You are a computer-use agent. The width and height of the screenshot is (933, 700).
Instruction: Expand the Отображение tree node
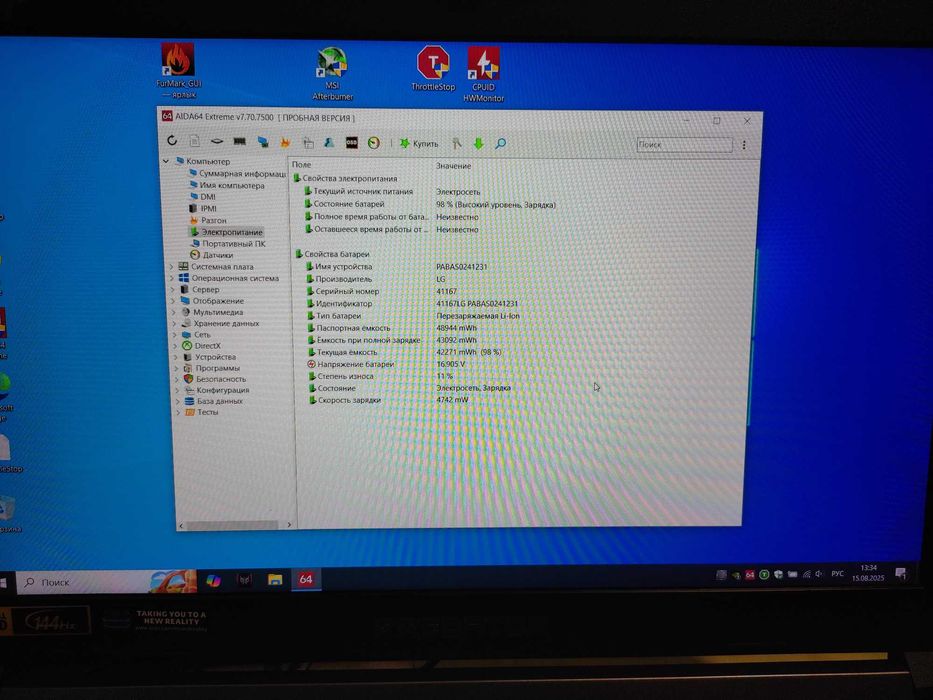(x=173, y=301)
